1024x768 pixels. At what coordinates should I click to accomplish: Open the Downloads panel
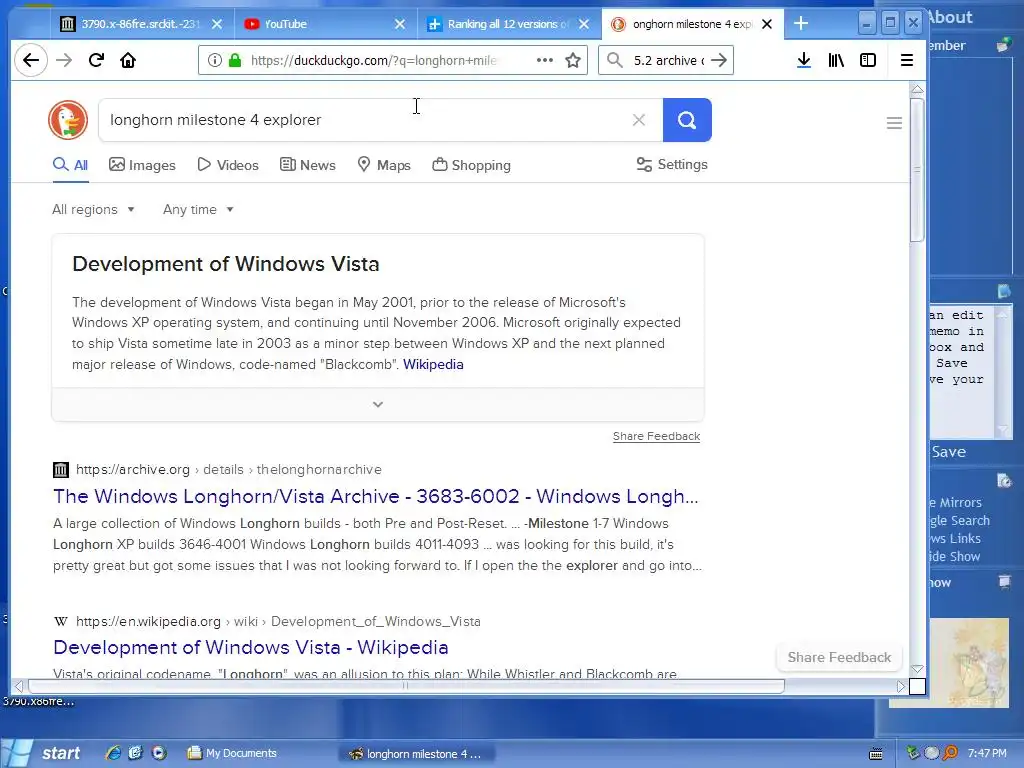coord(804,60)
